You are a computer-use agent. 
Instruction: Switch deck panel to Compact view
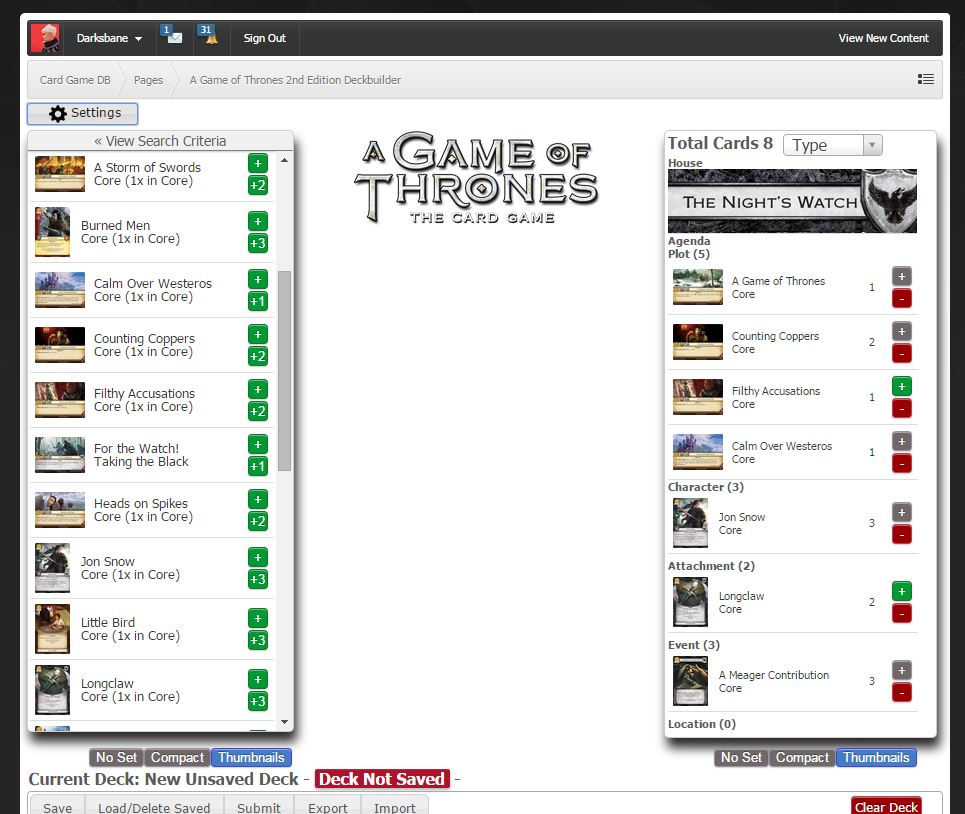802,757
